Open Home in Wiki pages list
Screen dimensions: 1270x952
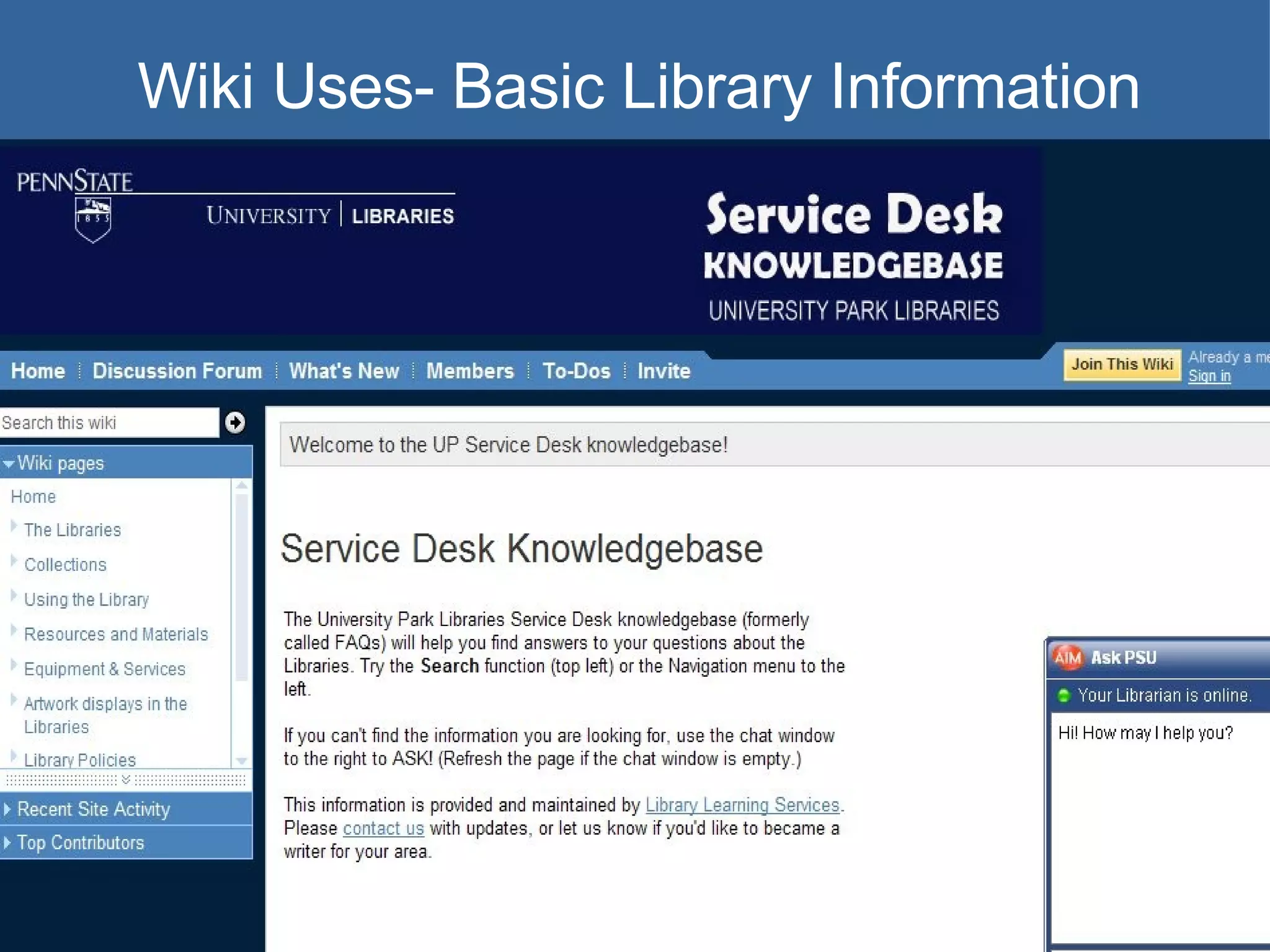tap(33, 497)
